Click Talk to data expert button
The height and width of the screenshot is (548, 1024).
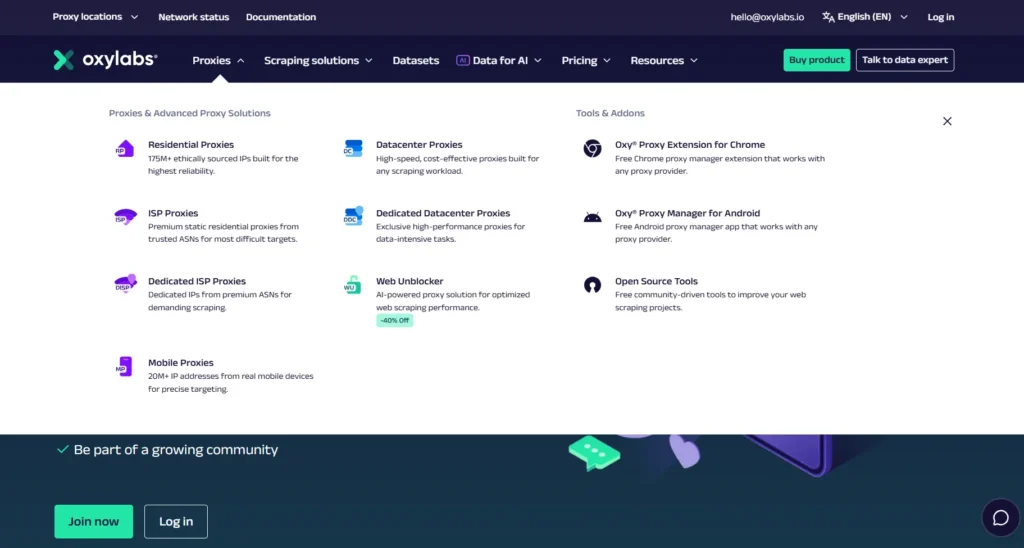(x=904, y=60)
